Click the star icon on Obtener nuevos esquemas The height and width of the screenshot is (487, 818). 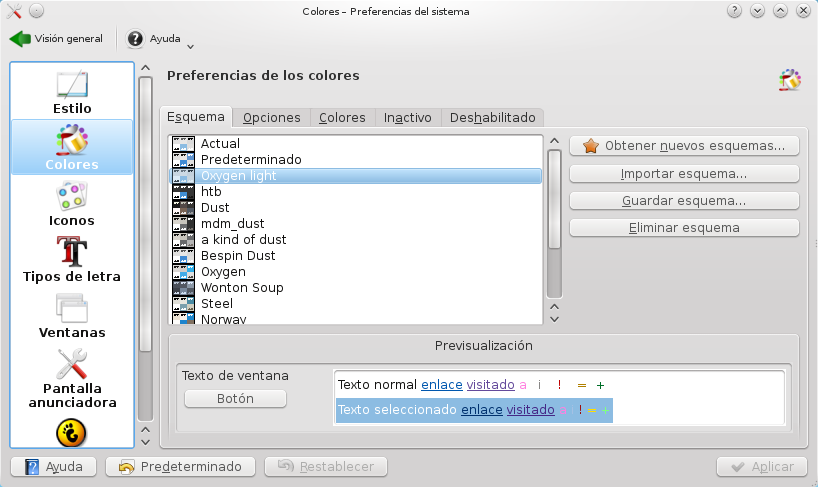pos(591,146)
